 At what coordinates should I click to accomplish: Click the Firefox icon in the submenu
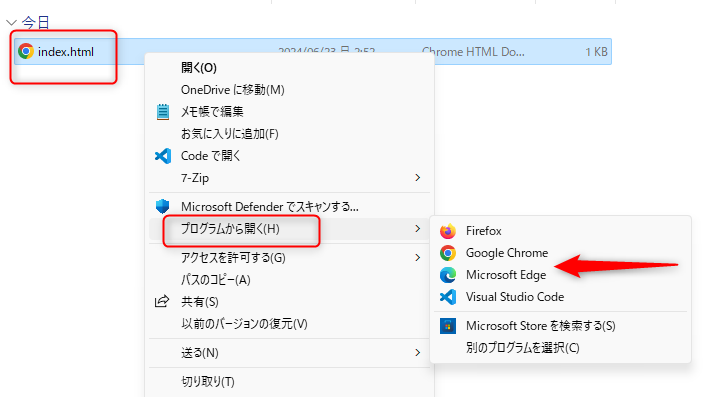[448, 231]
